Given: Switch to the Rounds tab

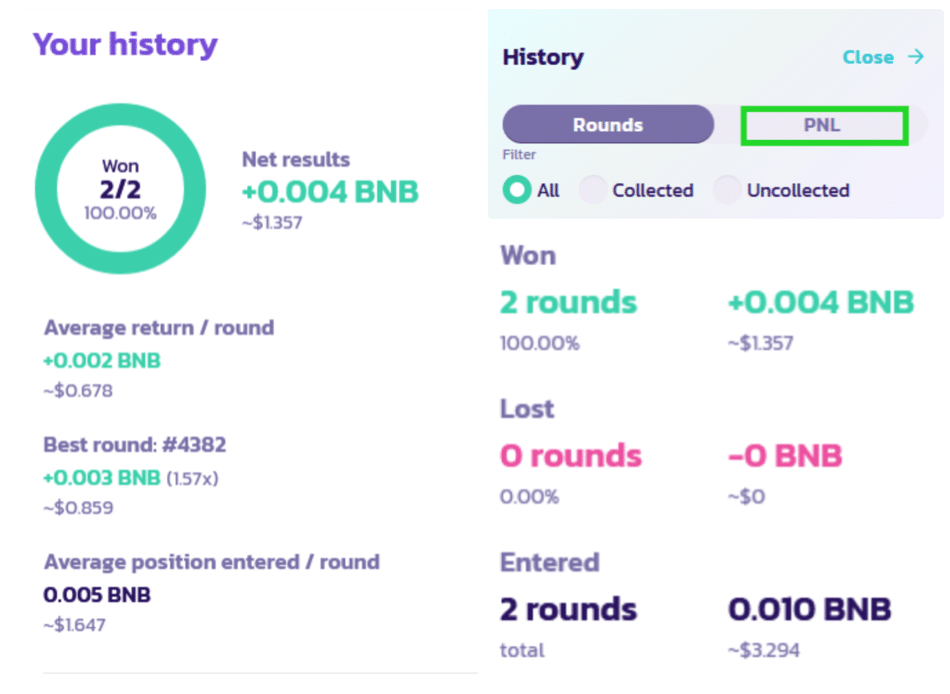Looking at the screenshot, I should 608,125.
